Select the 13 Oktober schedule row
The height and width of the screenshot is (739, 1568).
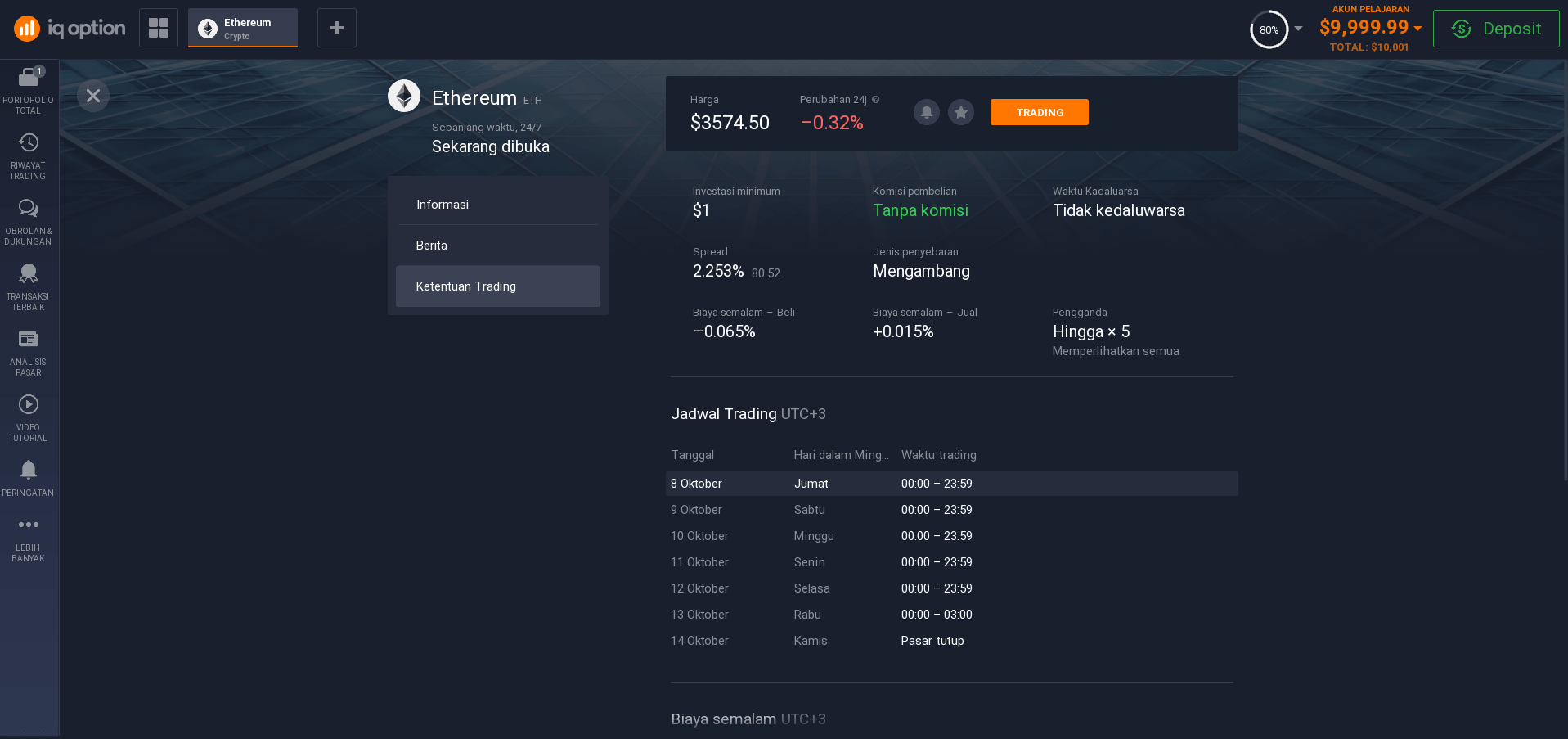point(952,615)
